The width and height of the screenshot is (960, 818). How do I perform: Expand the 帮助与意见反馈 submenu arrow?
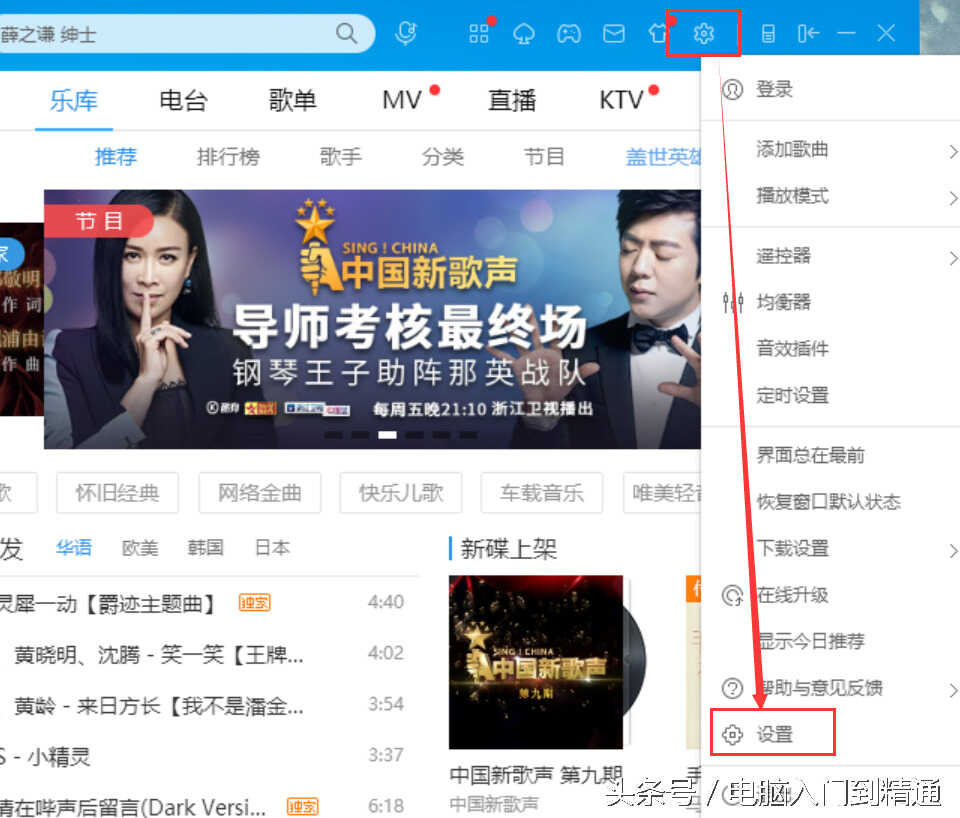[952, 690]
